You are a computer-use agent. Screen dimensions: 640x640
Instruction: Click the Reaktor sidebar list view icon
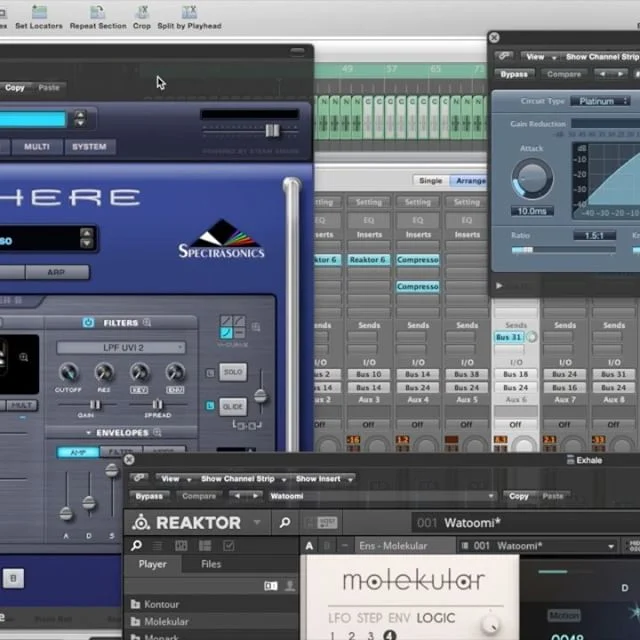[158, 546]
